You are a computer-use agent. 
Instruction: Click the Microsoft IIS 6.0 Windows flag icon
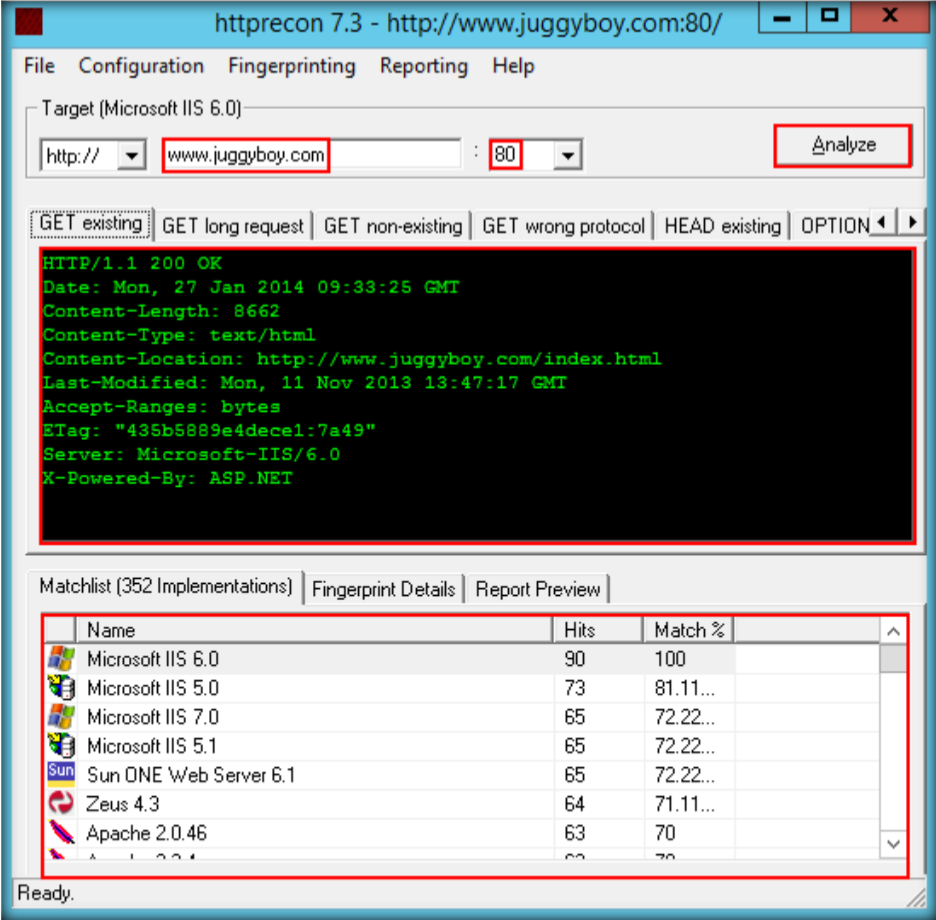click(61, 659)
